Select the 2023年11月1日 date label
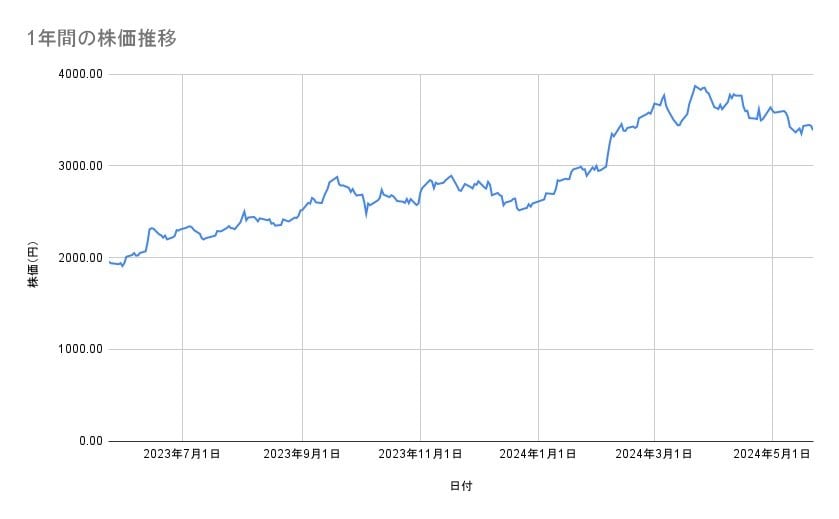Screen dimensions: 839x519 click(x=420, y=454)
